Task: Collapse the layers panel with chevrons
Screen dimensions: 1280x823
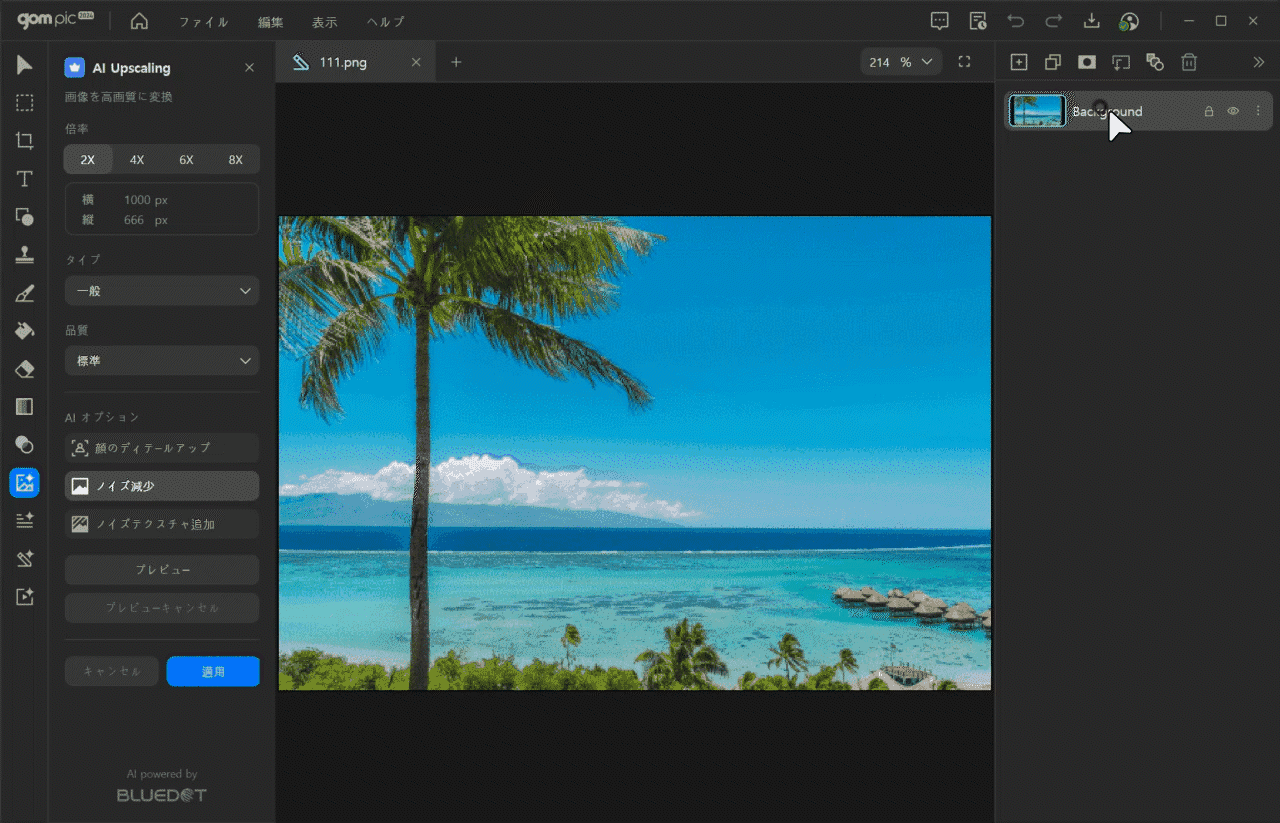Action: pyautogui.click(x=1259, y=62)
